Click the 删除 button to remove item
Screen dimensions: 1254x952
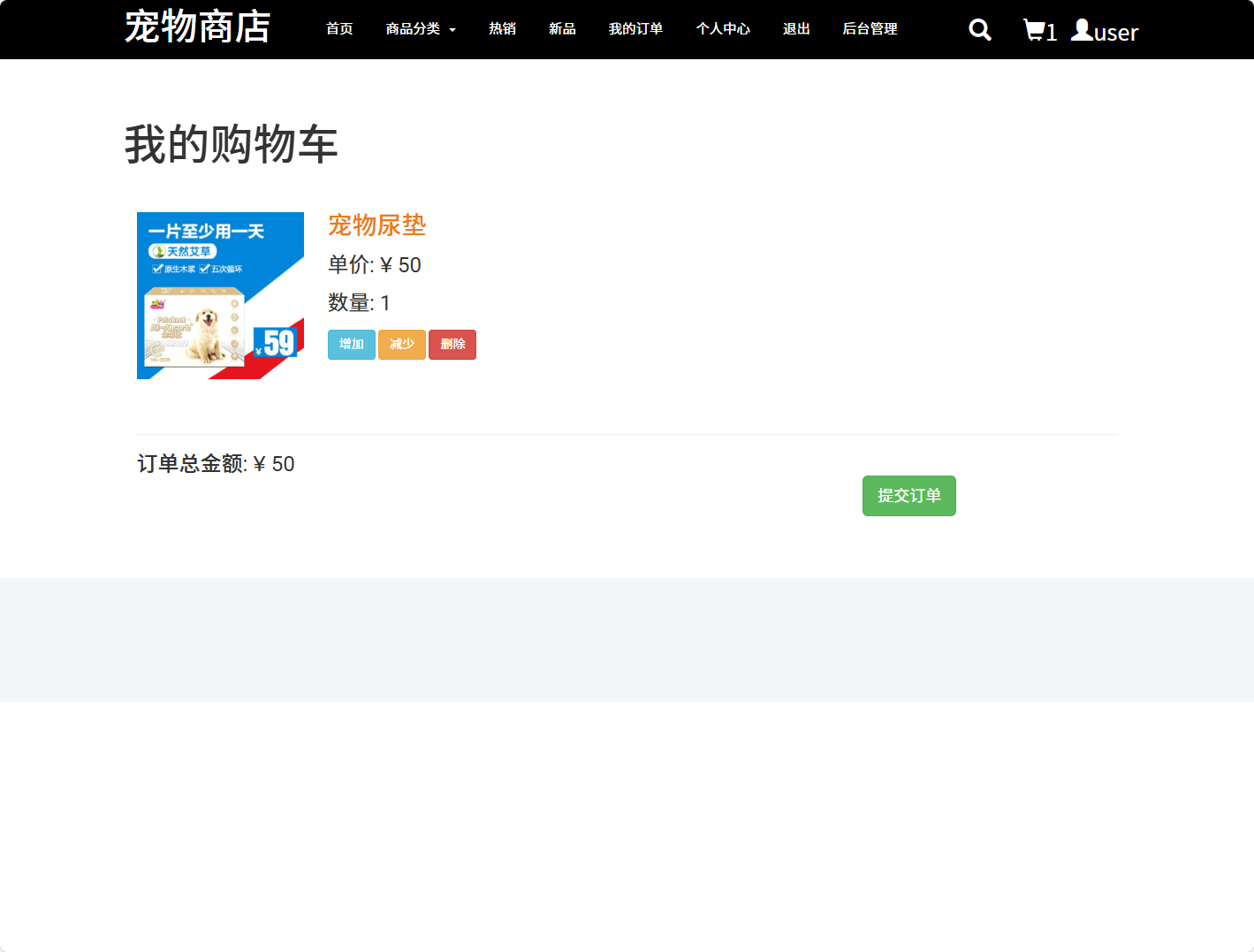tap(452, 345)
